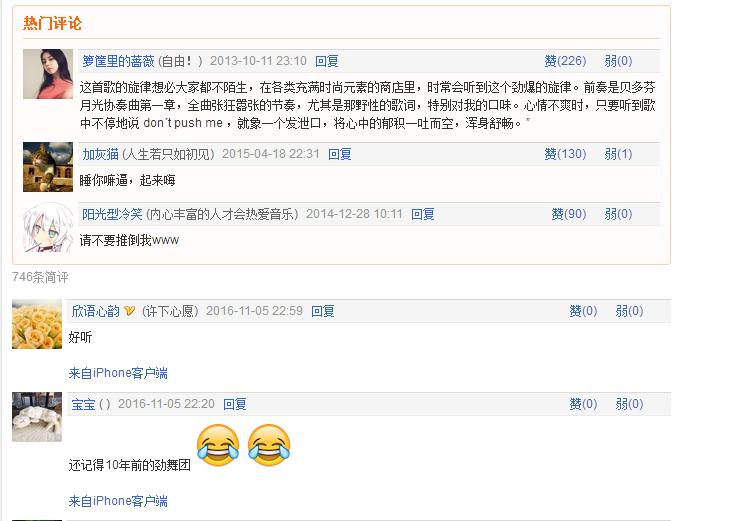Click 来自iPhone客户端 under the 好听 comment
732x521 pixels.
click(x=118, y=373)
